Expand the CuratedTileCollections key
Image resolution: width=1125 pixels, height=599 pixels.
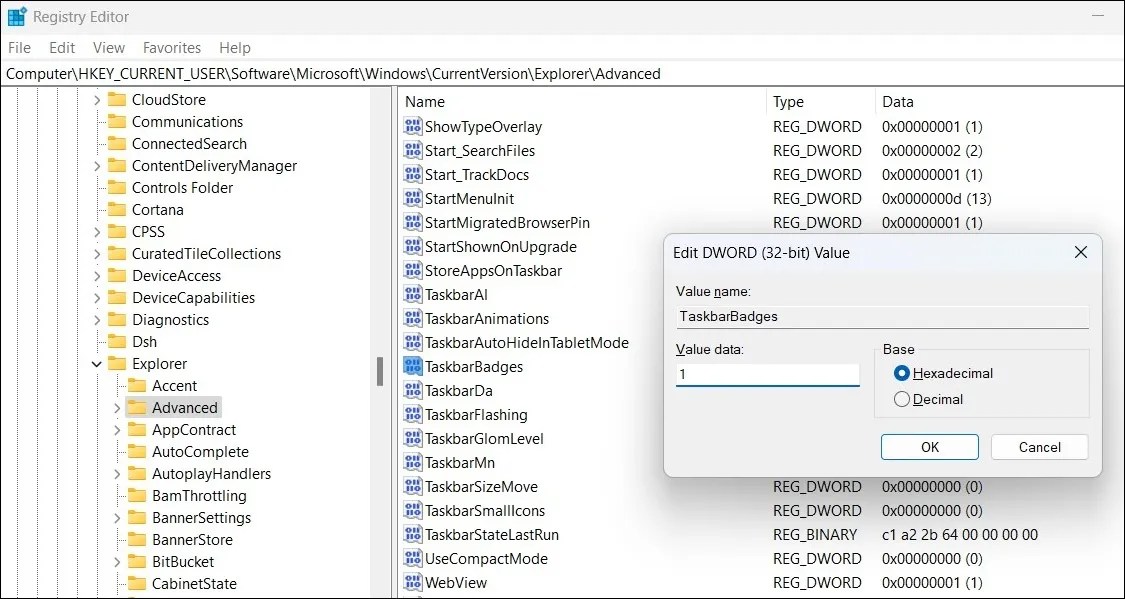(x=97, y=254)
